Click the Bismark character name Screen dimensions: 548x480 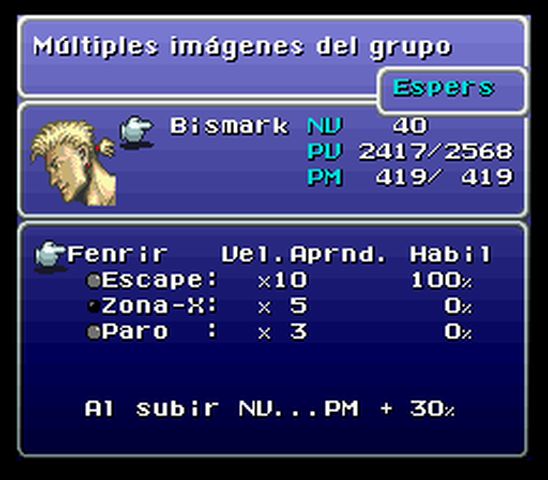(230, 126)
